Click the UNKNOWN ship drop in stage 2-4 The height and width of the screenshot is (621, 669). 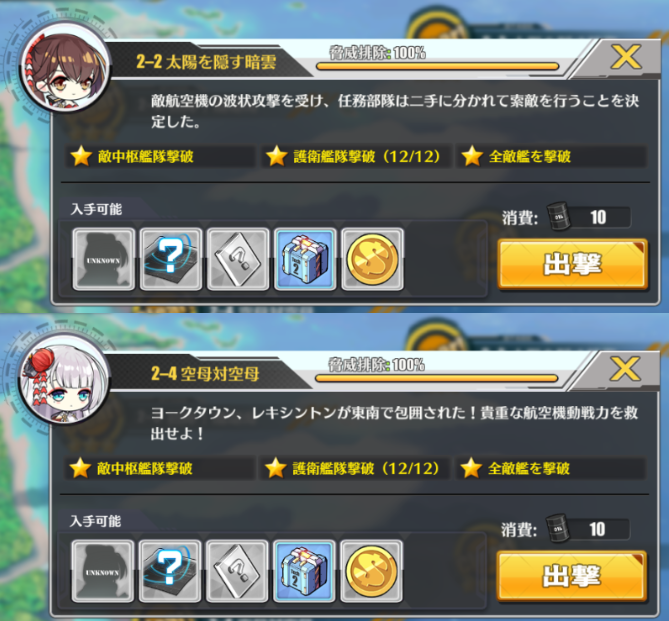(x=103, y=571)
